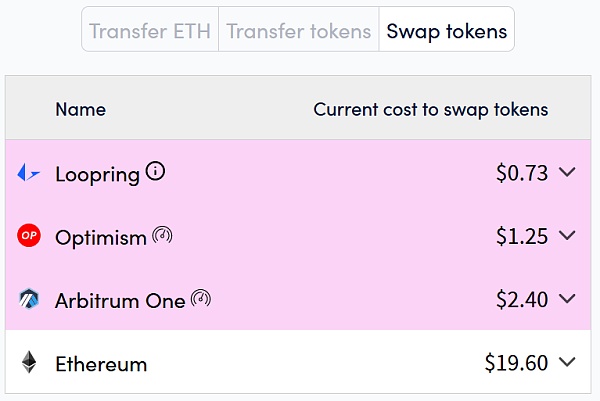Expand the Loopring row chevron
The width and height of the screenshot is (600, 401).
(x=567, y=173)
